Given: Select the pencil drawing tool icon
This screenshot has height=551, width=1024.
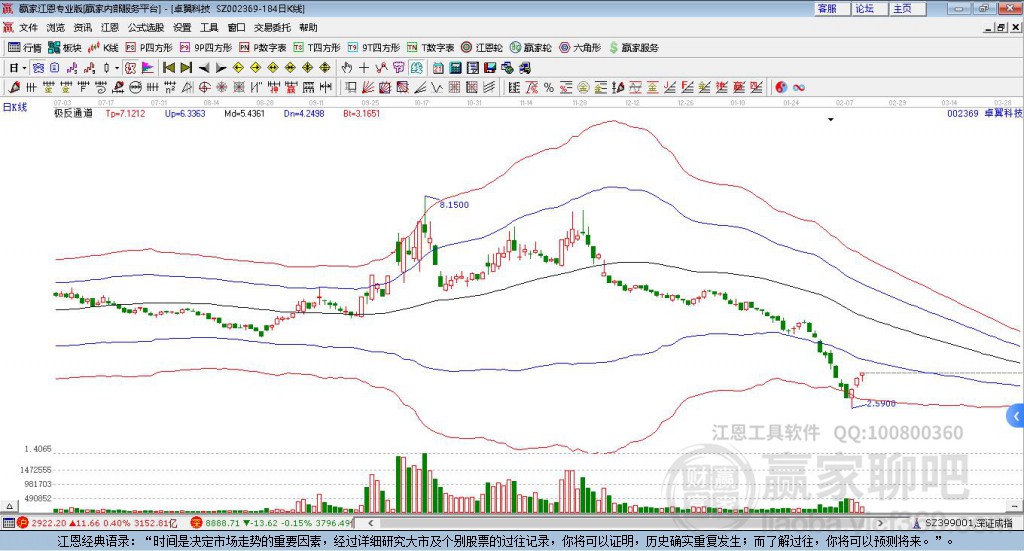Looking at the screenshot, I should 14,87.
